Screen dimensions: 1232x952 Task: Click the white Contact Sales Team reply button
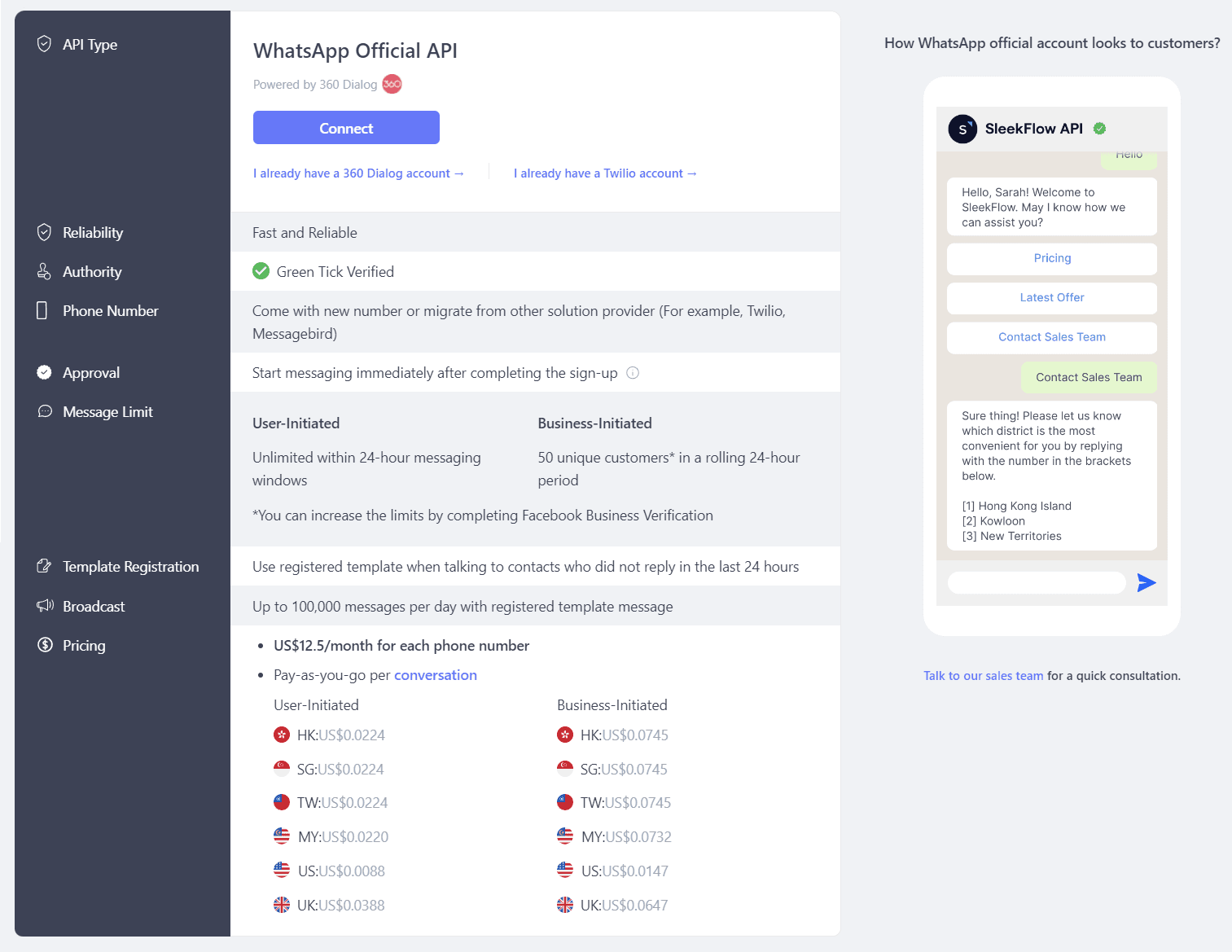point(1052,337)
